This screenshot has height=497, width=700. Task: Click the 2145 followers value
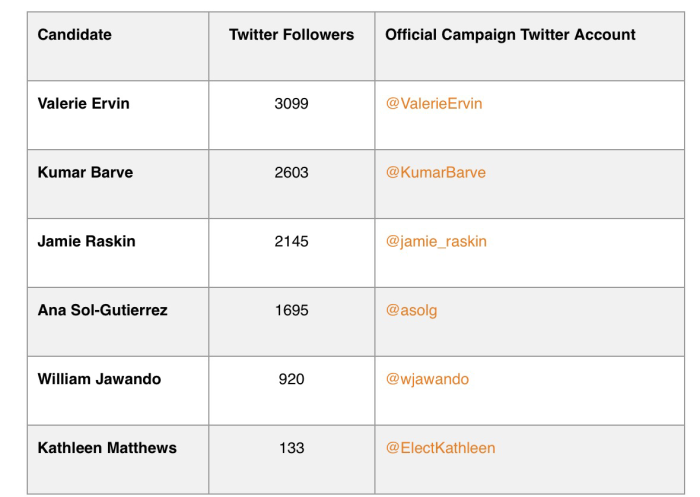(x=292, y=242)
